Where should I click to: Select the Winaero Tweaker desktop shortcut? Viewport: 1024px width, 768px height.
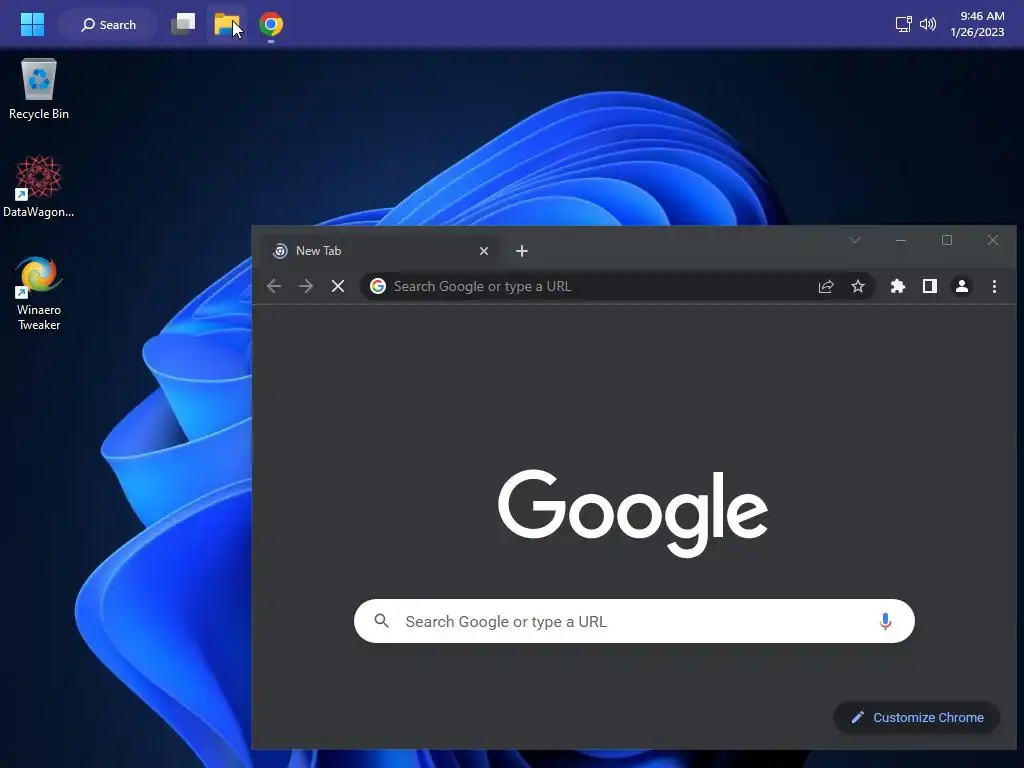pos(39,293)
